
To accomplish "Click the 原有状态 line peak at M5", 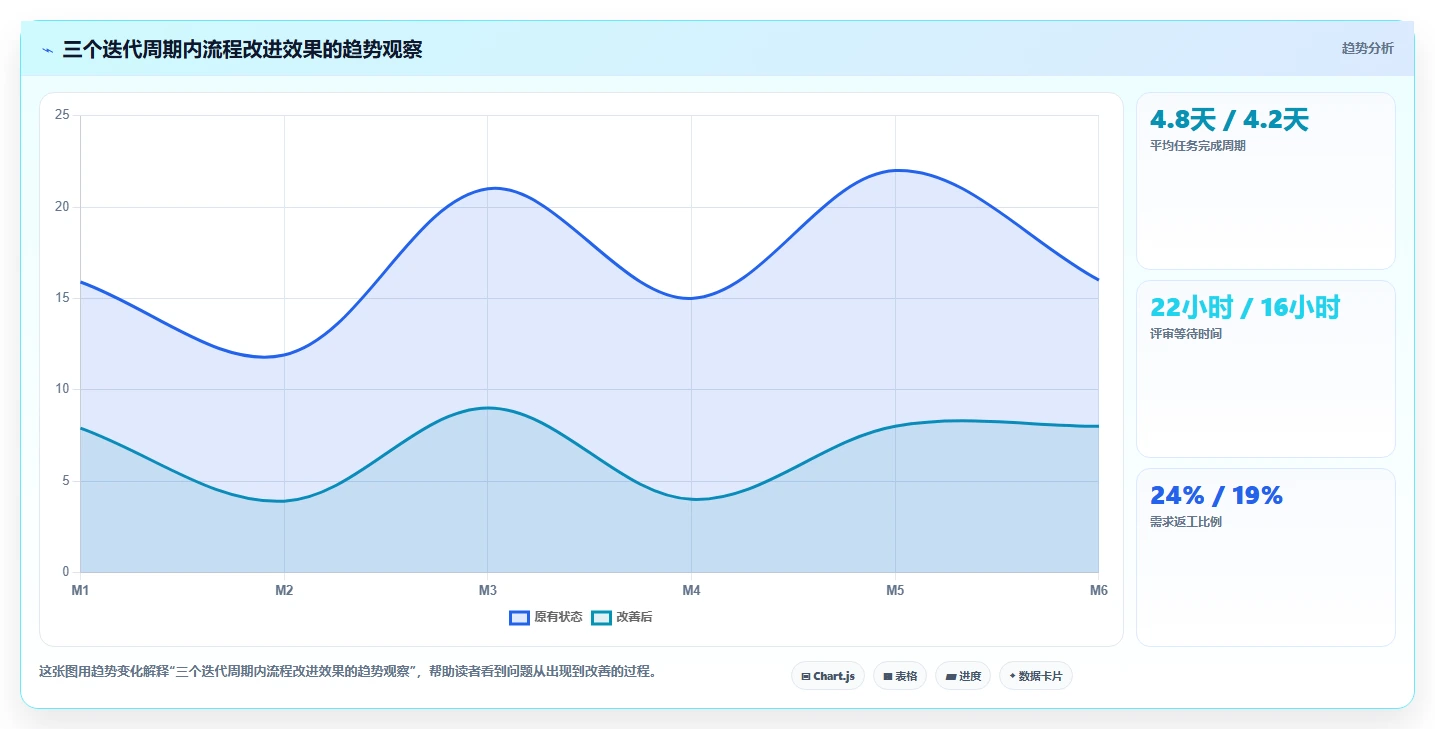I will [x=895, y=170].
